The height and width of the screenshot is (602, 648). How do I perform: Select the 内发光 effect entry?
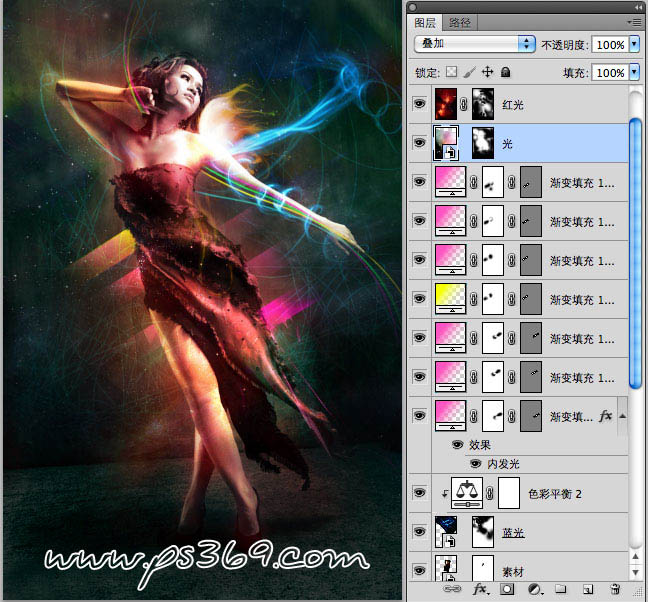point(503,464)
